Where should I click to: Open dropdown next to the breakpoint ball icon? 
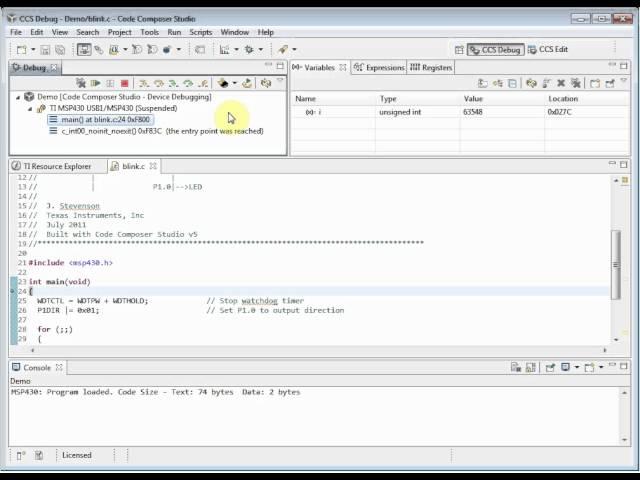click(178, 50)
